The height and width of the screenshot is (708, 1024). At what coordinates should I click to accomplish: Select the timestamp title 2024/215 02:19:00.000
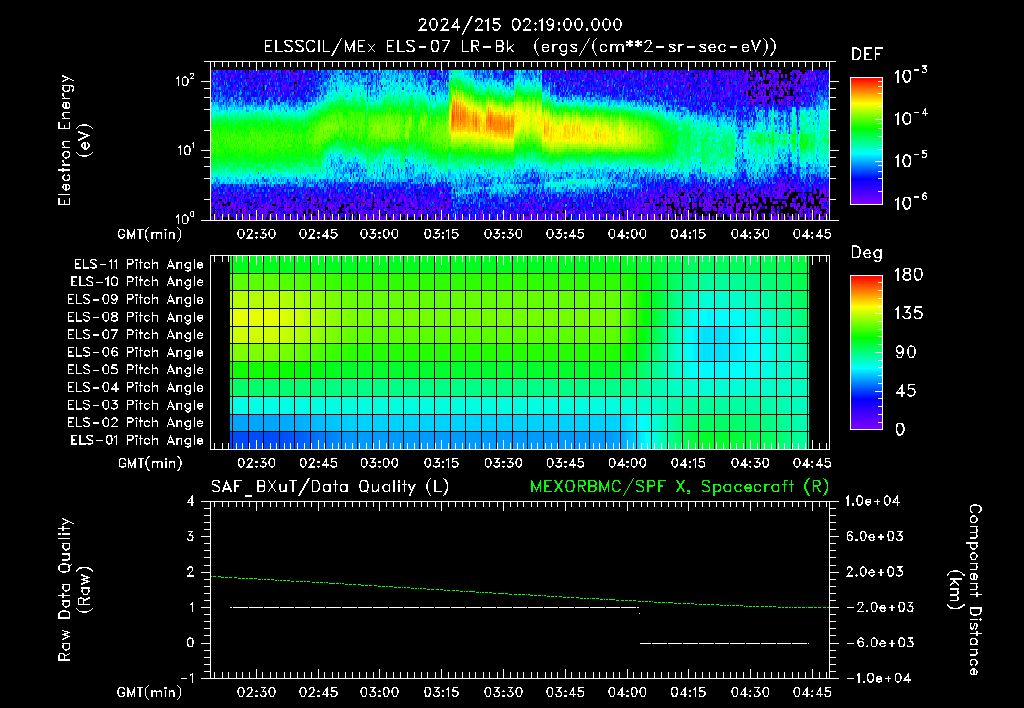click(520, 25)
